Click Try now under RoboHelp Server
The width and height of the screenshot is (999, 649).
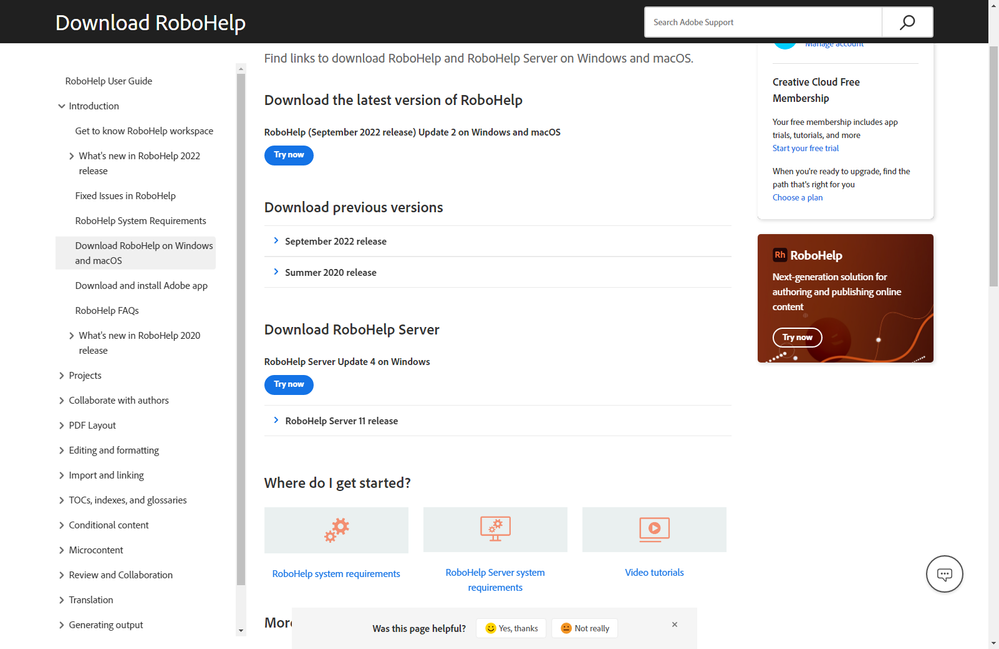click(x=289, y=385)
